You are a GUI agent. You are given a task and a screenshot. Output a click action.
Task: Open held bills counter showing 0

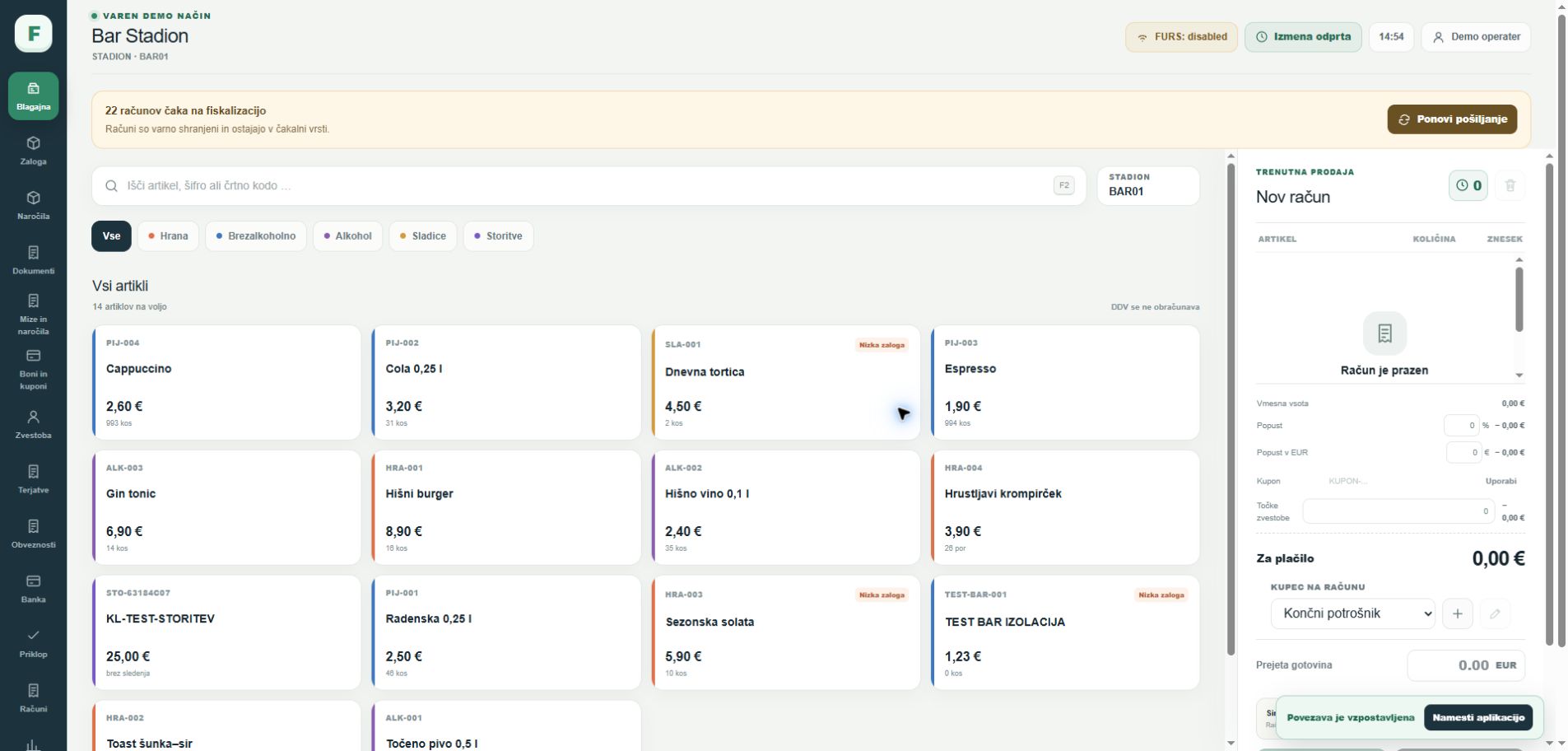click(1468, 185)
